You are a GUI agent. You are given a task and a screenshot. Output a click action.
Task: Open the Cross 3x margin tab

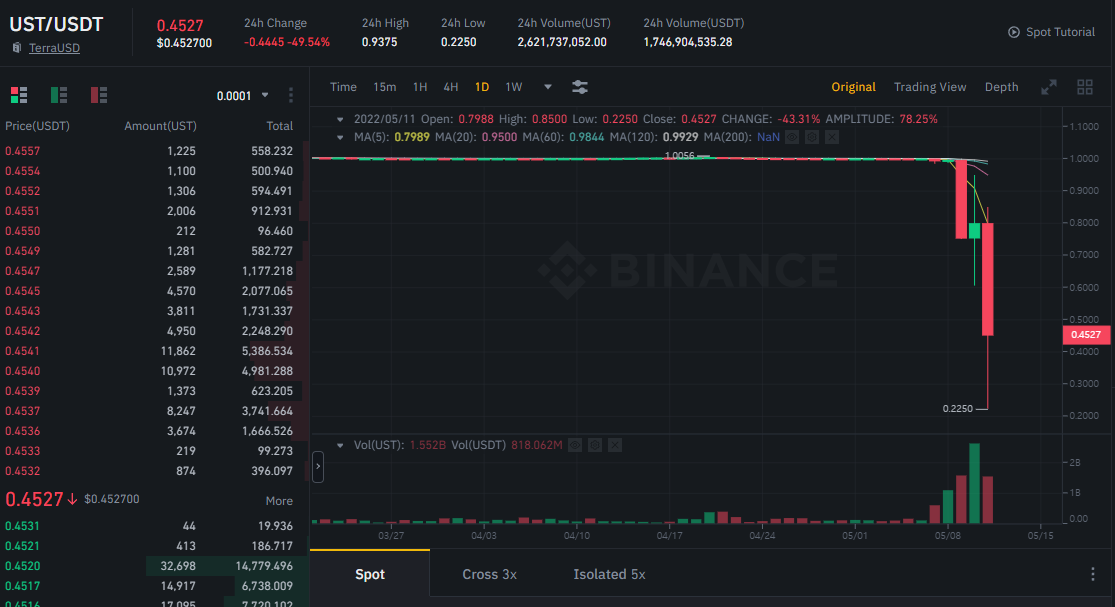coord(489,574)
